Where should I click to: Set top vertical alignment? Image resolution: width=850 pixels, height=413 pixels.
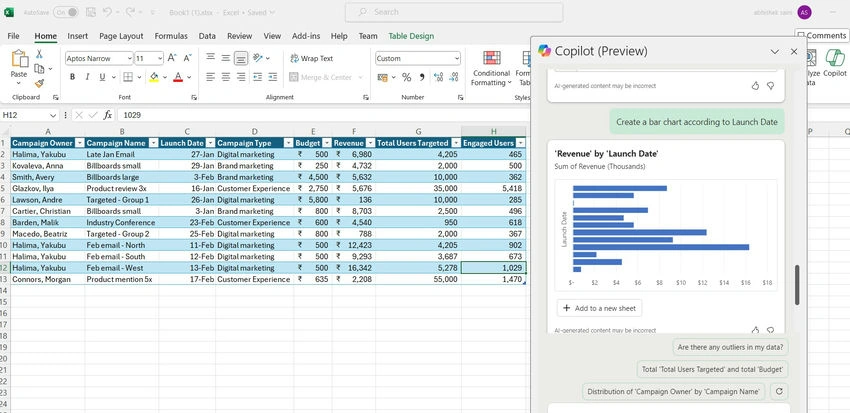(211, 57)
